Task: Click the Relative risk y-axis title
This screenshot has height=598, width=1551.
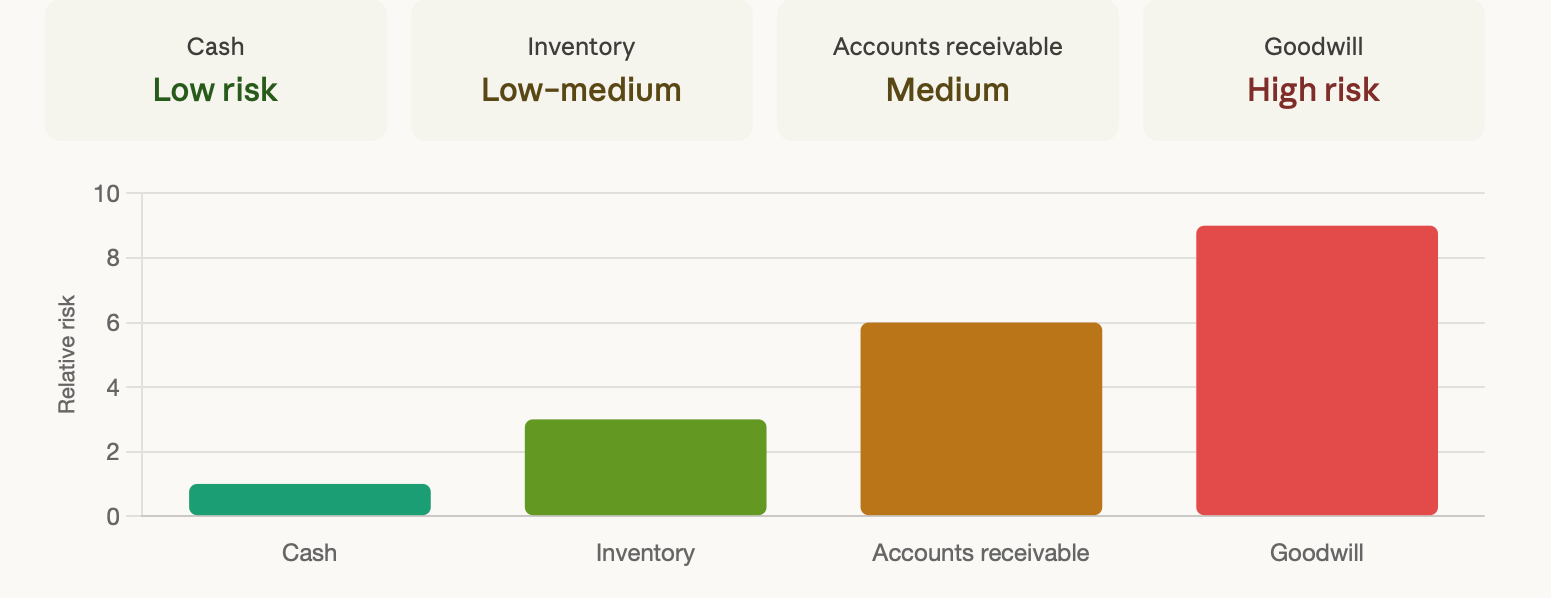Action: 67,354
